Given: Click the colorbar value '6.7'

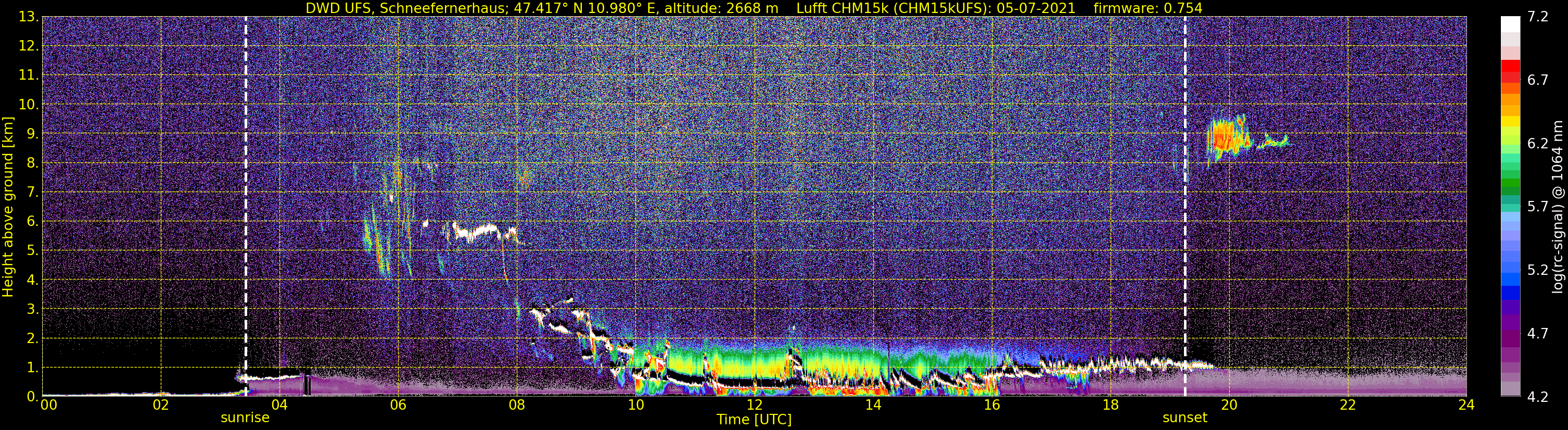Looking at the screenshot, I should [1538, 80].
